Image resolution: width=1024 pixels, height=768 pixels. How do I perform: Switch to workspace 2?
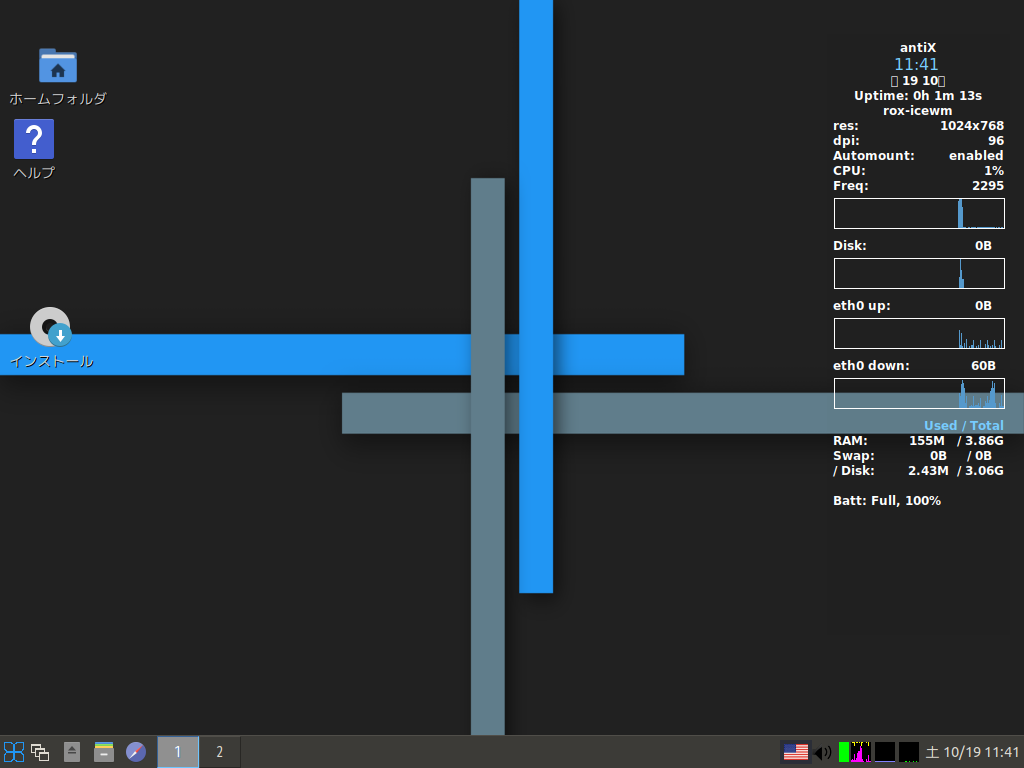coord(219,752)
